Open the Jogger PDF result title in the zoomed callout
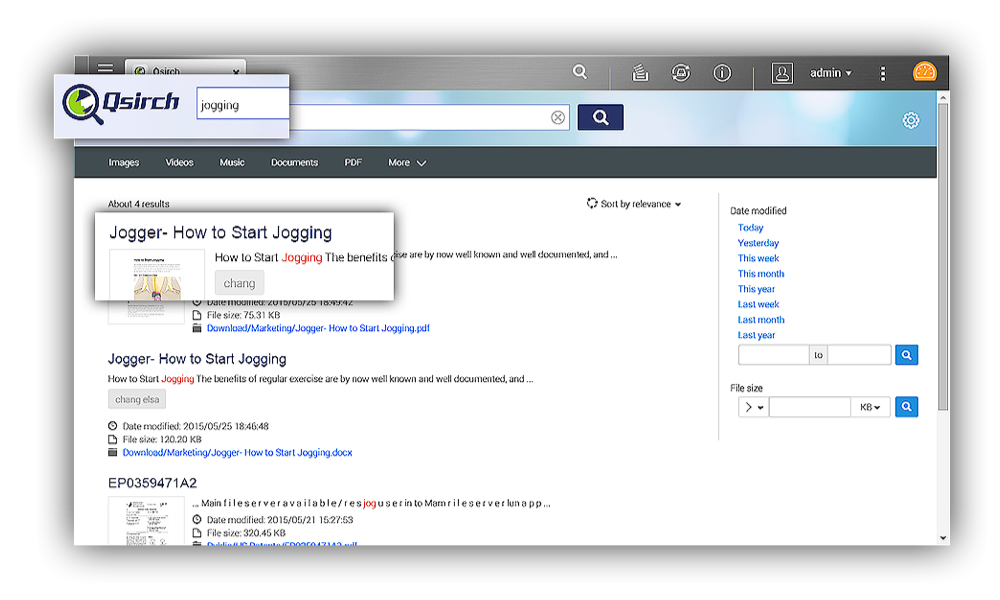The height and width of the screenshot is (600, 1000). tap(221, 233)
